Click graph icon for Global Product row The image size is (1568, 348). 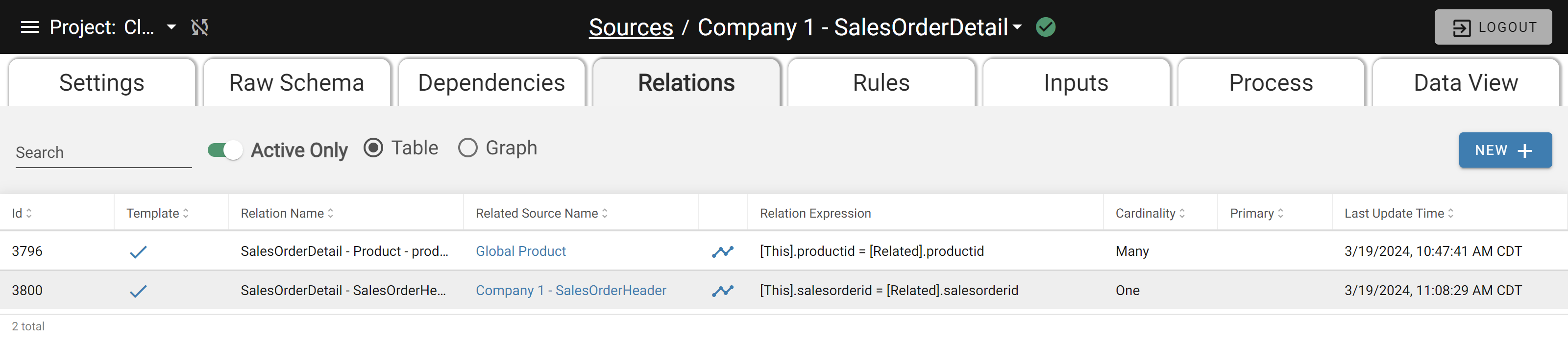pyautogui.click(x=723, y=251)
